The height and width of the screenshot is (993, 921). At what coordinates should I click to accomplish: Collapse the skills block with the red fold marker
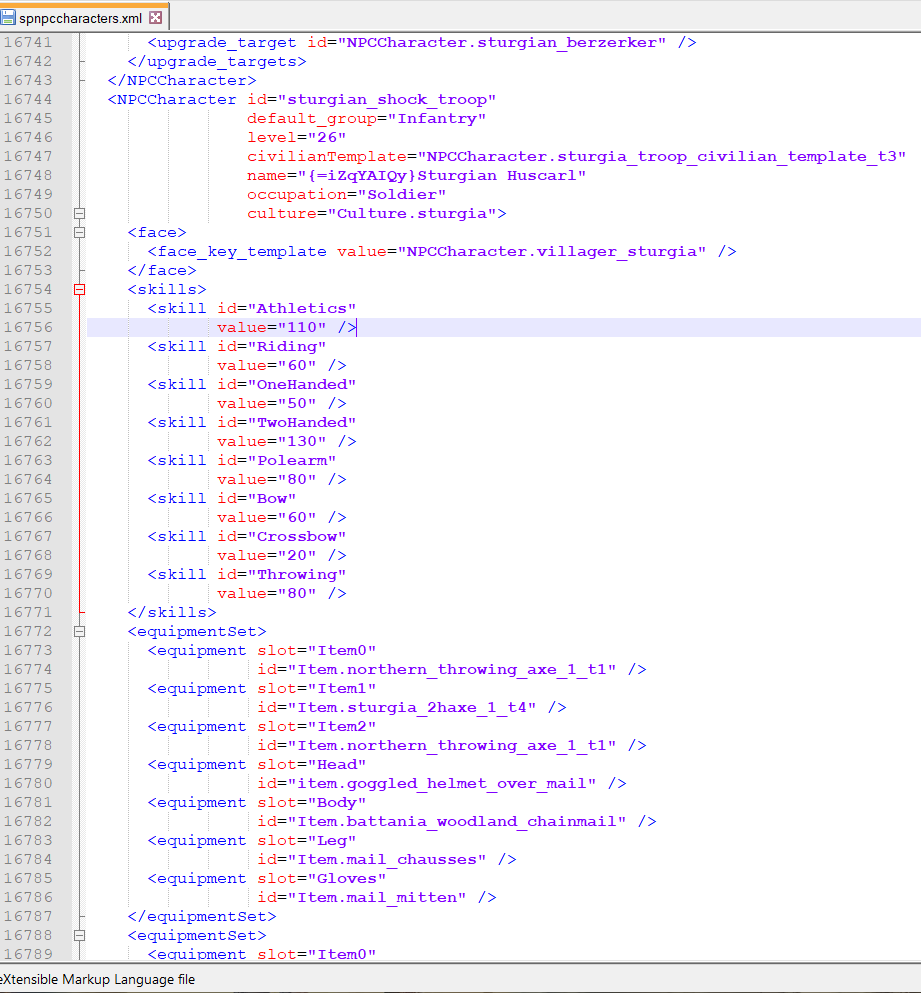click(x=80, y=290)
